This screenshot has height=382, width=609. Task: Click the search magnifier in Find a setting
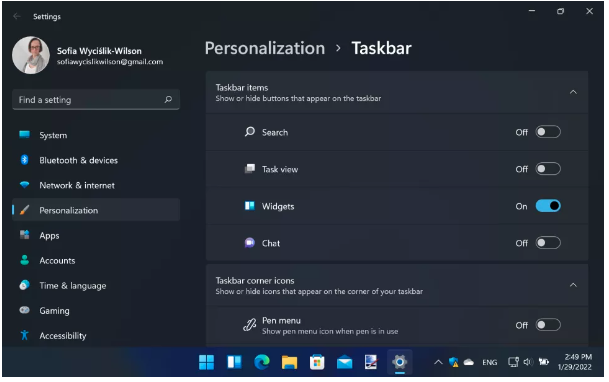(x=168, y=100)
